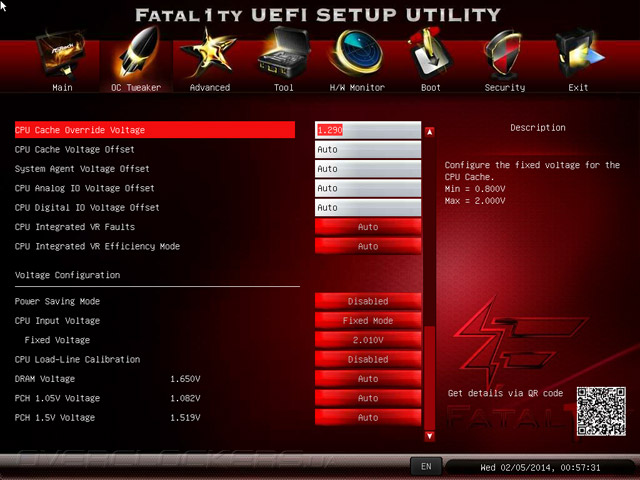
Task: Select CPU Cache Override Voltage row
Action: tap(155, 130)
